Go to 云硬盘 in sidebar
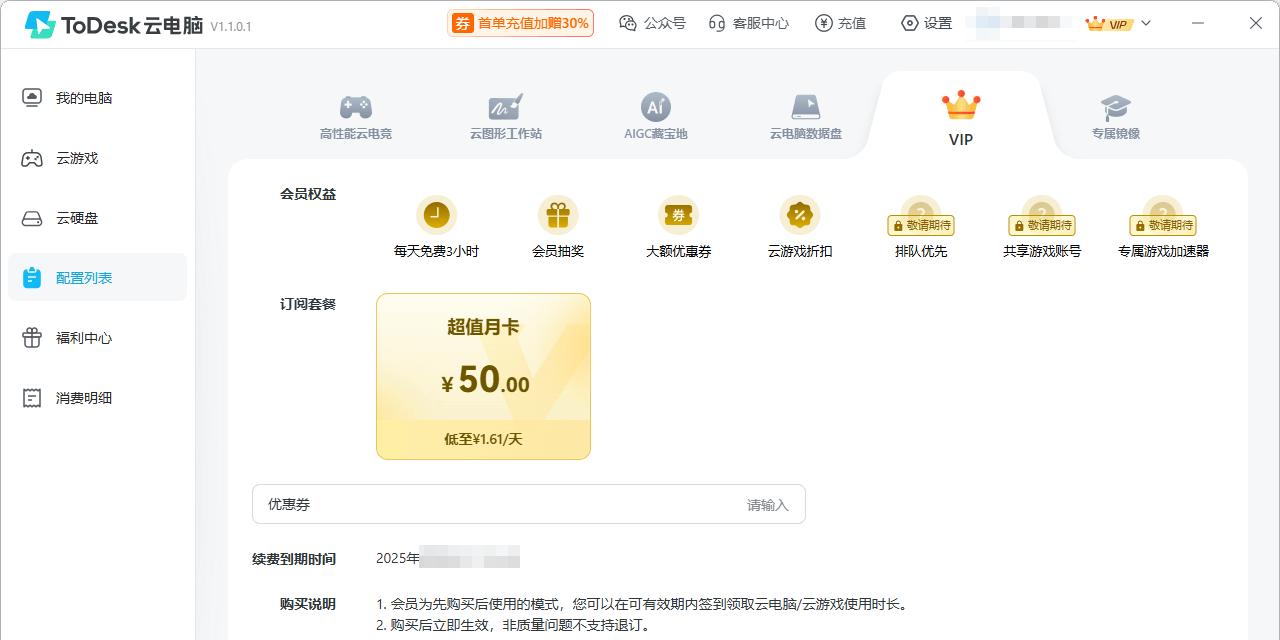Viewport: 1280px width, 640px height. [x=97, y=218]
